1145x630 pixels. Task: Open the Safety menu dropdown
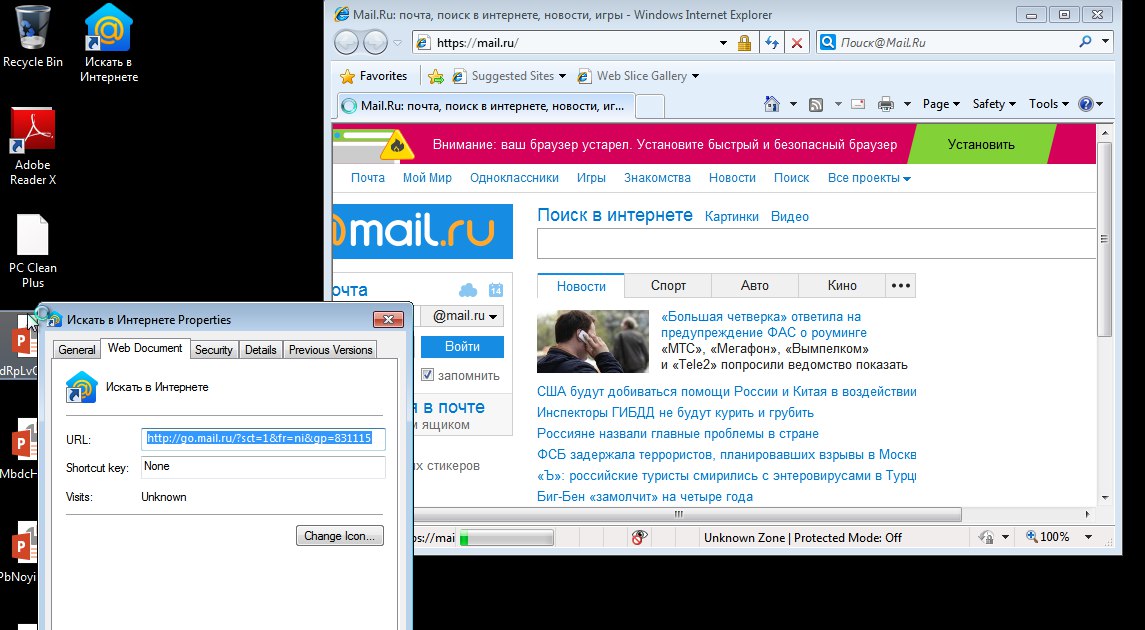994,104
